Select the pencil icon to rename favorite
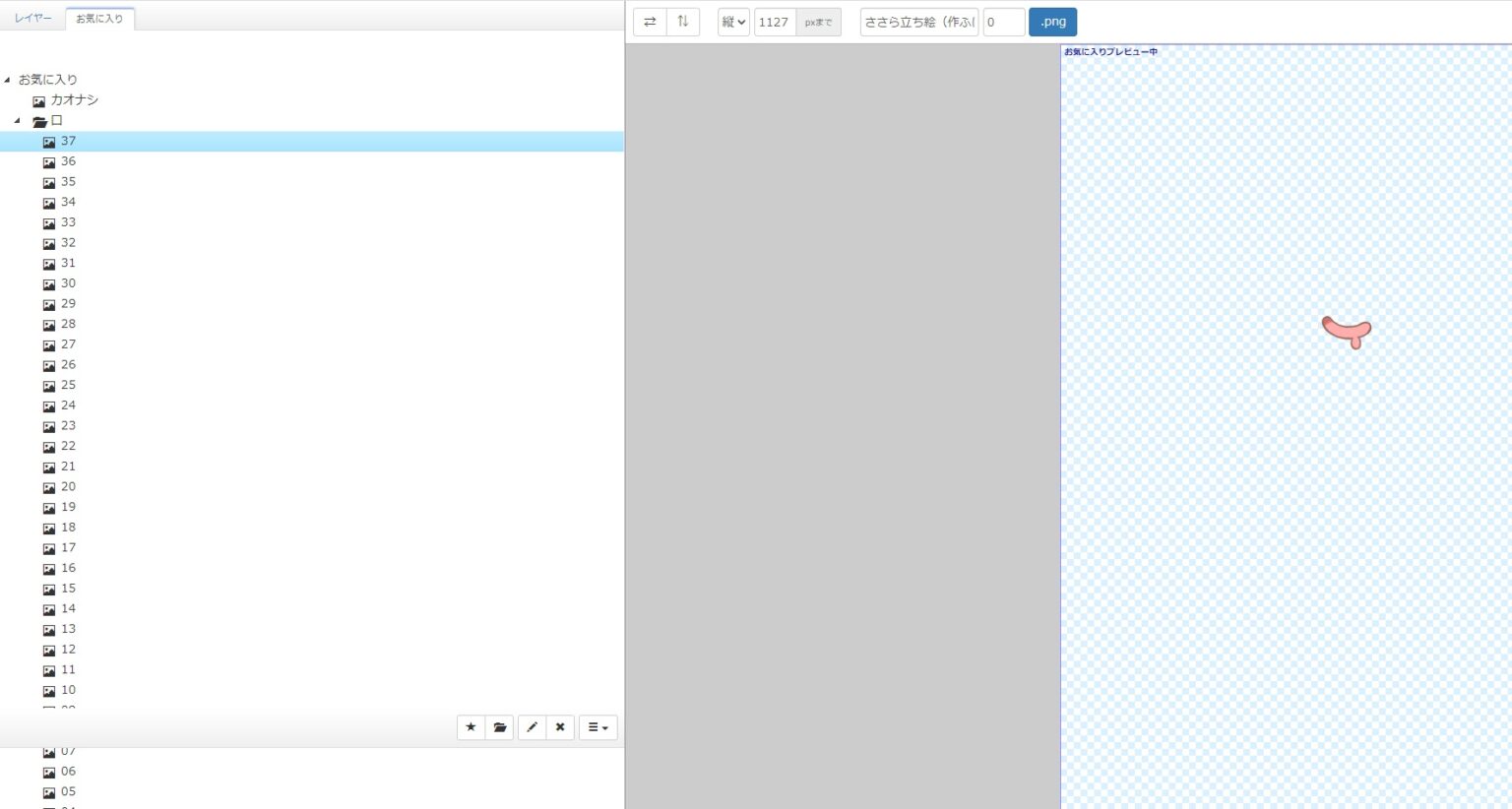 coord(532,726)
